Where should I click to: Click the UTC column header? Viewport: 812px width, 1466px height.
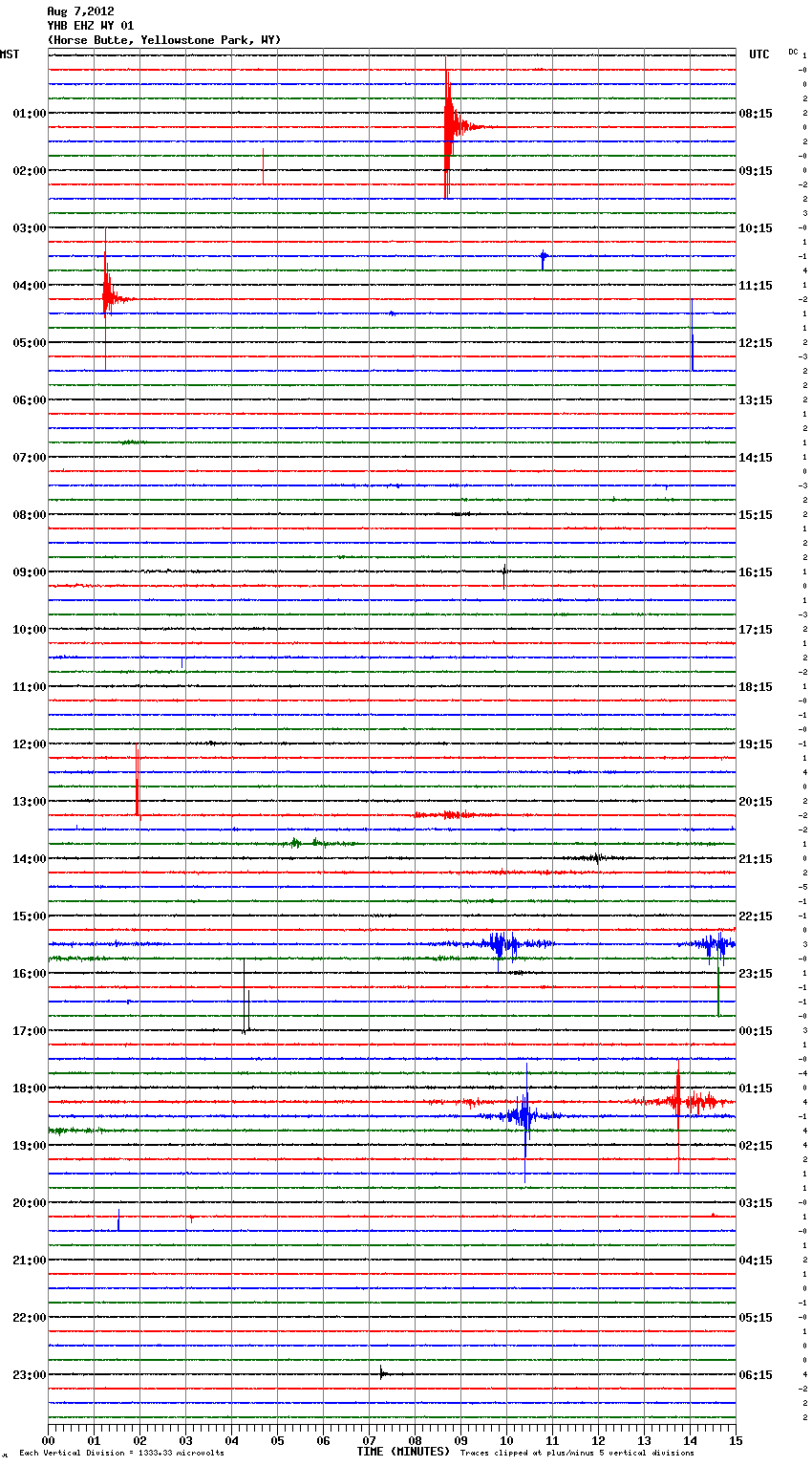point(759,54)
